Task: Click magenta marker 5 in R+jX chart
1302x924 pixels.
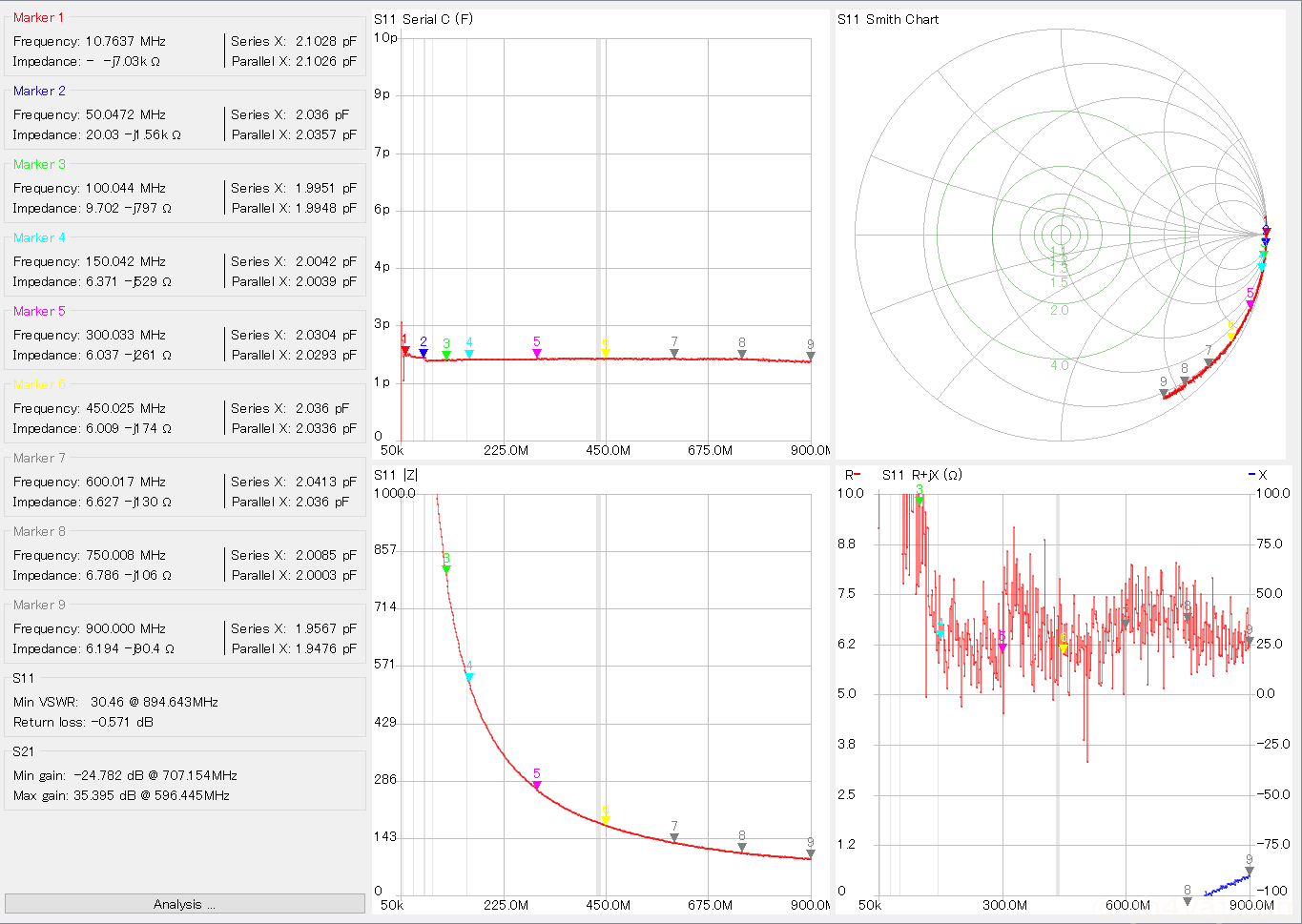Action: [x=1002, y=648]
